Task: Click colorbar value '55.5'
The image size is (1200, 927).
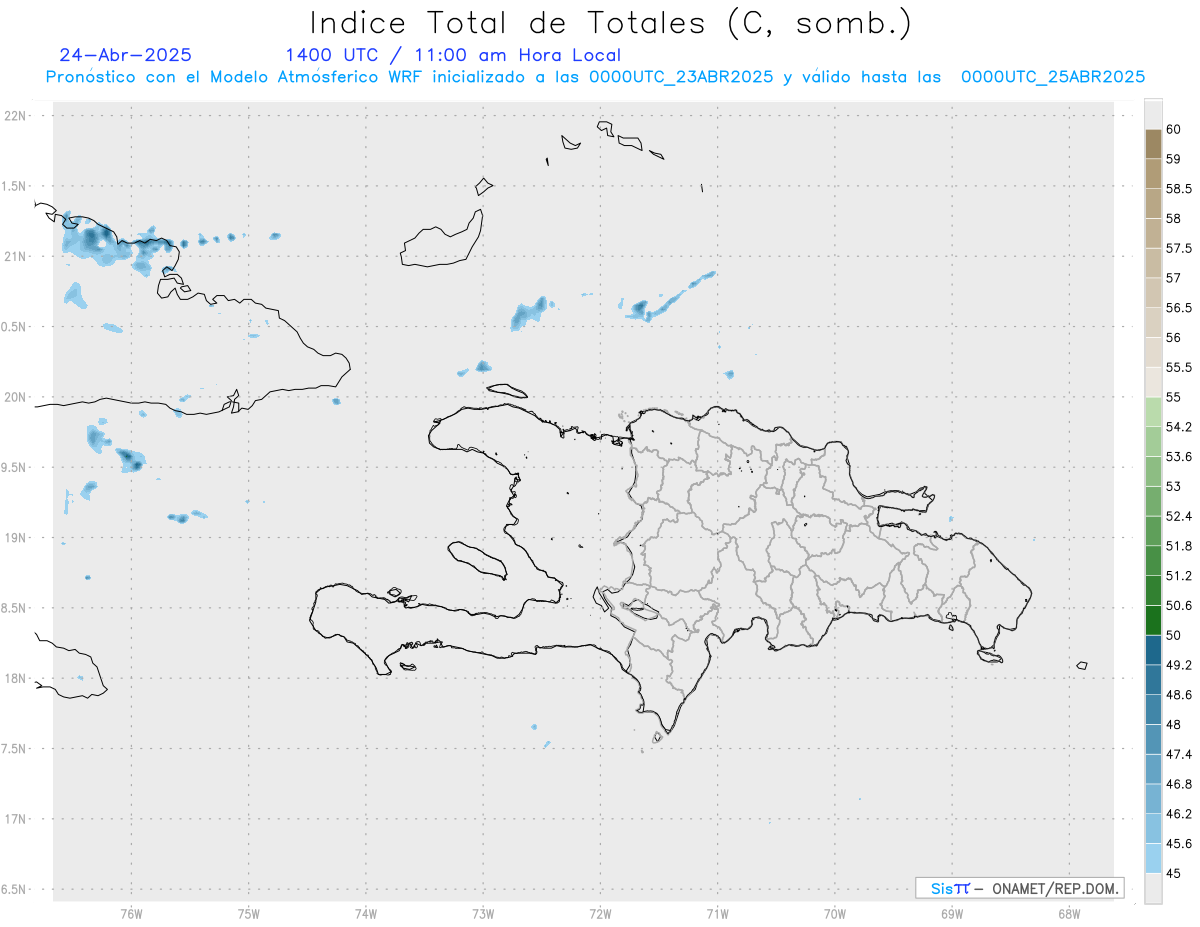Action: click(1179, 368)
